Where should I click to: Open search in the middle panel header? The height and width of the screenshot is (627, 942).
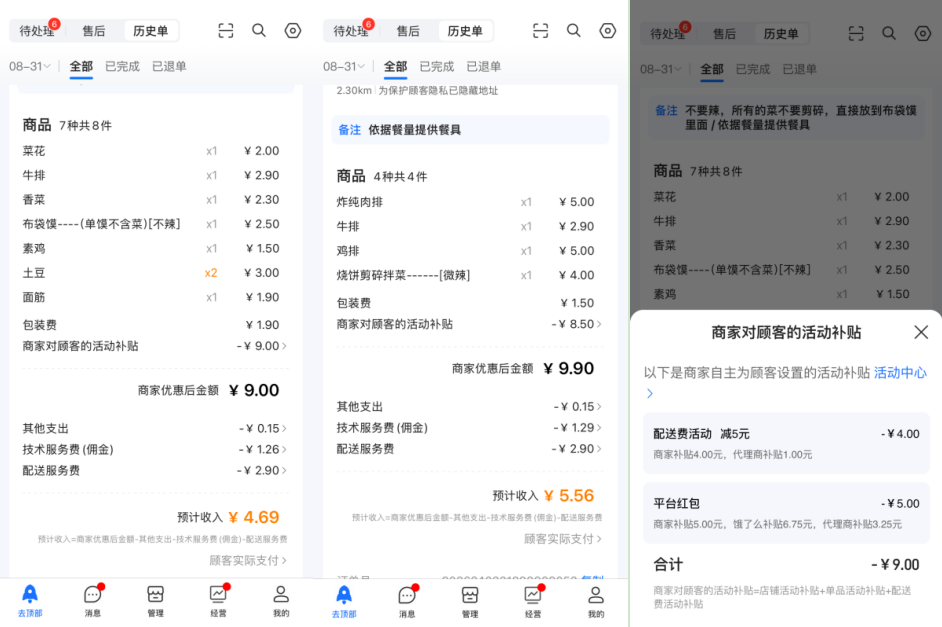point(574,31)
